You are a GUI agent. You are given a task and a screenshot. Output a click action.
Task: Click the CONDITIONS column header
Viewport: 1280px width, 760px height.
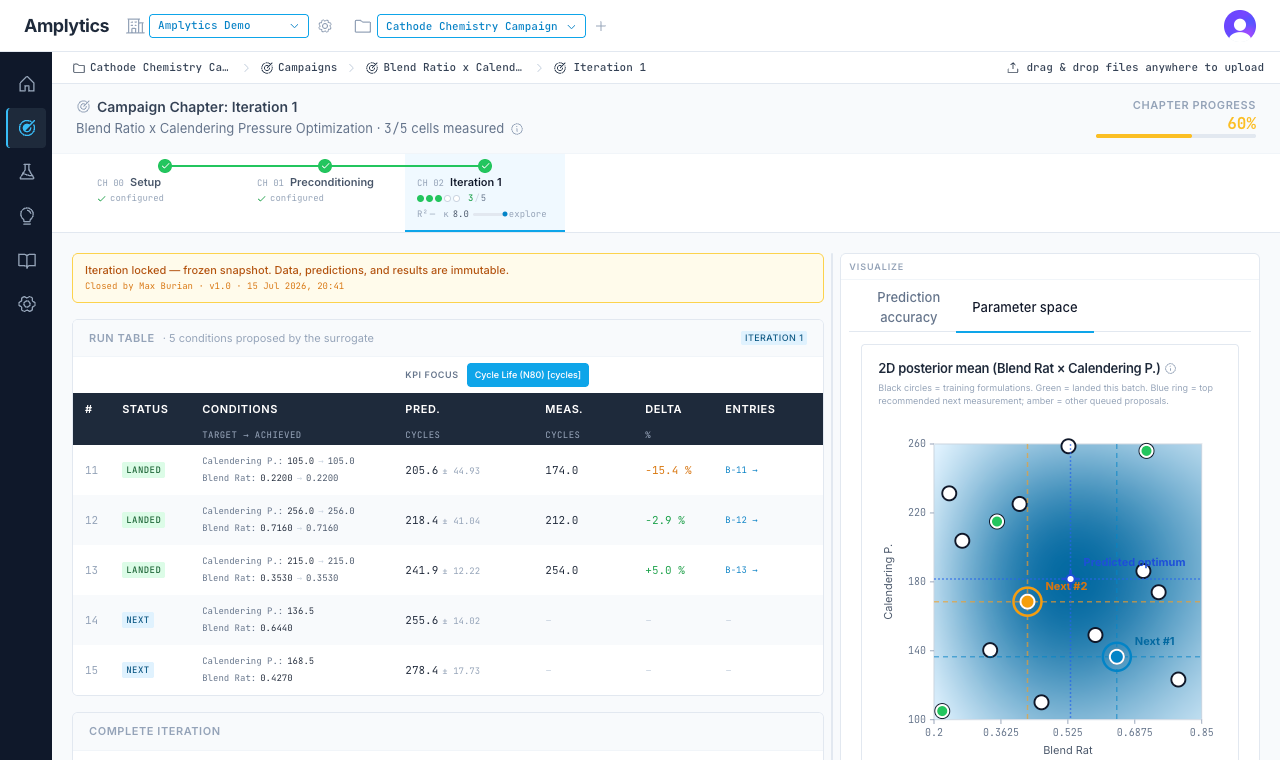pyautogui.click(x=240, y=409)
